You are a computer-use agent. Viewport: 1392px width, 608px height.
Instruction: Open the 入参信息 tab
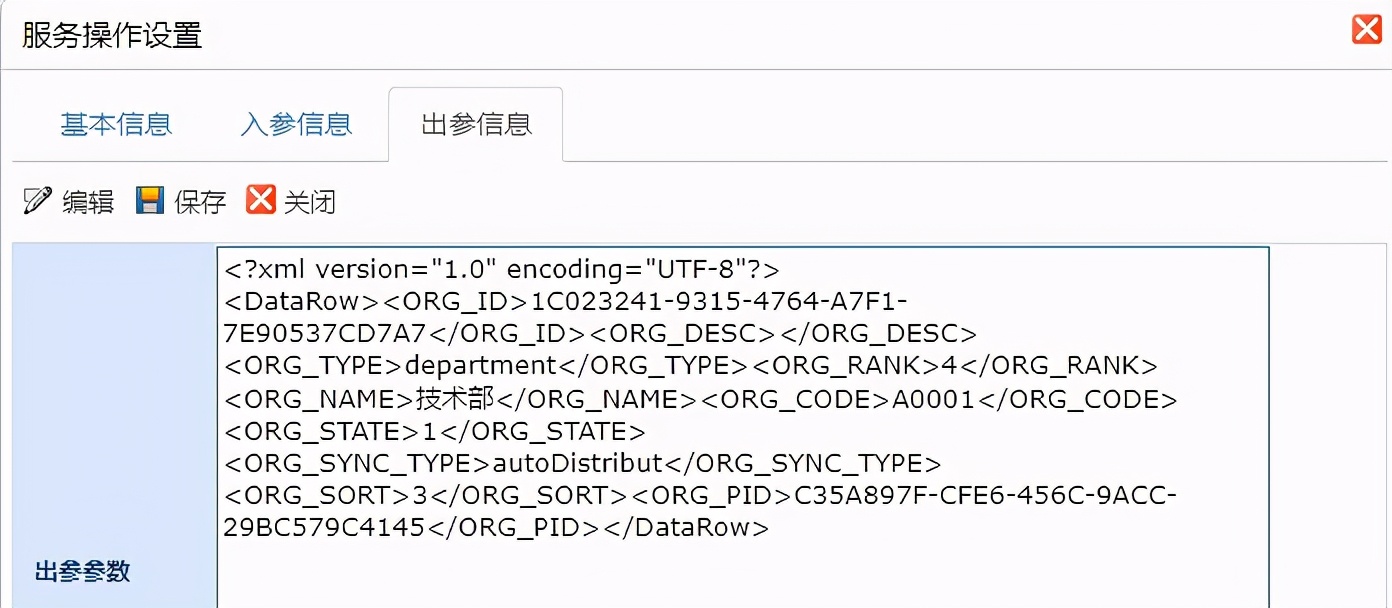tap(295, 124)
